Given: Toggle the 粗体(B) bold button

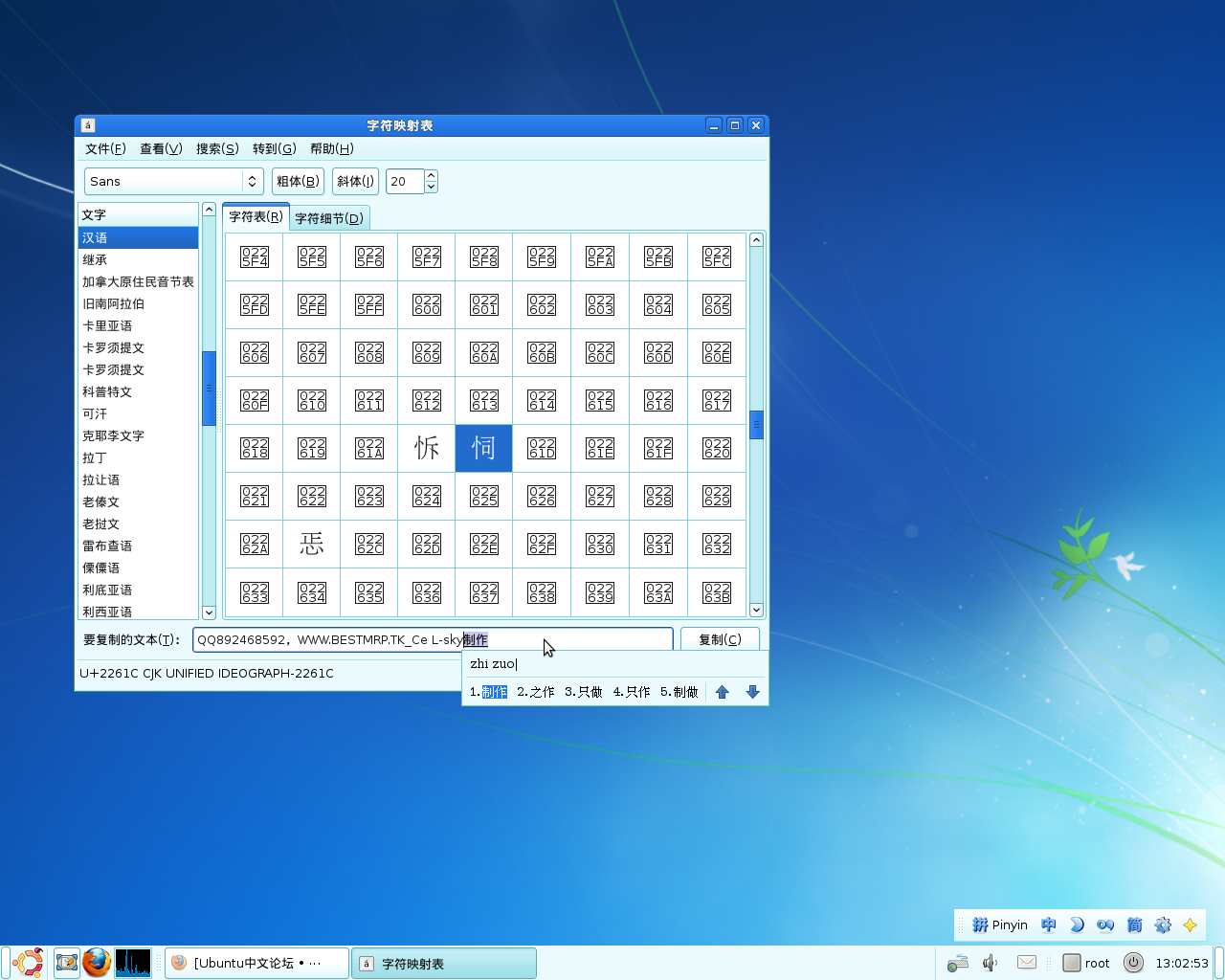Looking at the screenshot, I should 298,181.
